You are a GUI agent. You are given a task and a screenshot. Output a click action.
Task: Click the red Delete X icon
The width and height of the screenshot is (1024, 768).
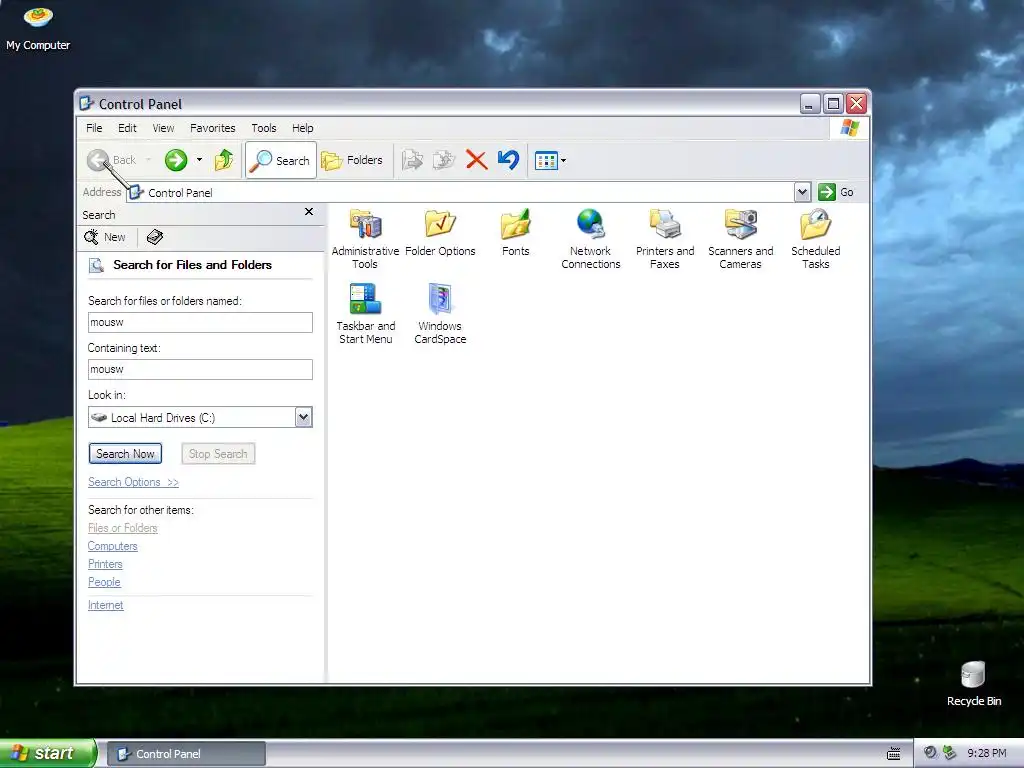pyautogui.click(x=476, y=160)
